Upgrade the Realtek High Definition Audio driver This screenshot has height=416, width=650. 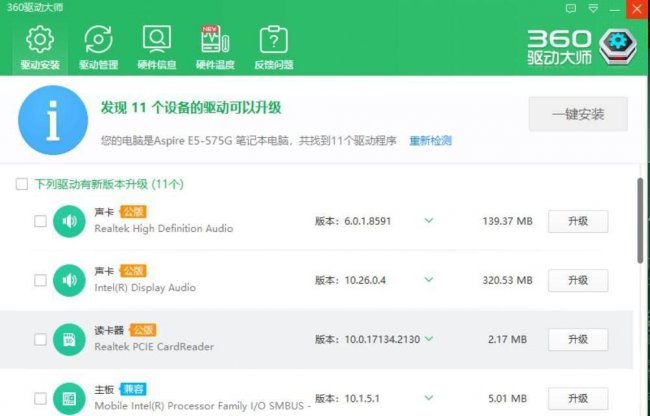click(x=578, y=221)
